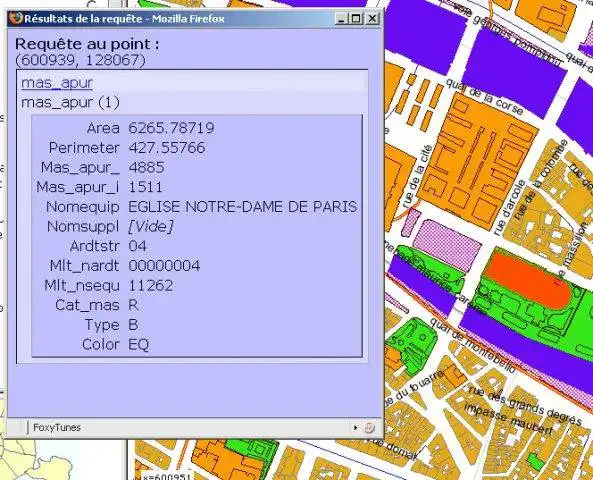Close the Résultats de la requête window

(372, 18)
